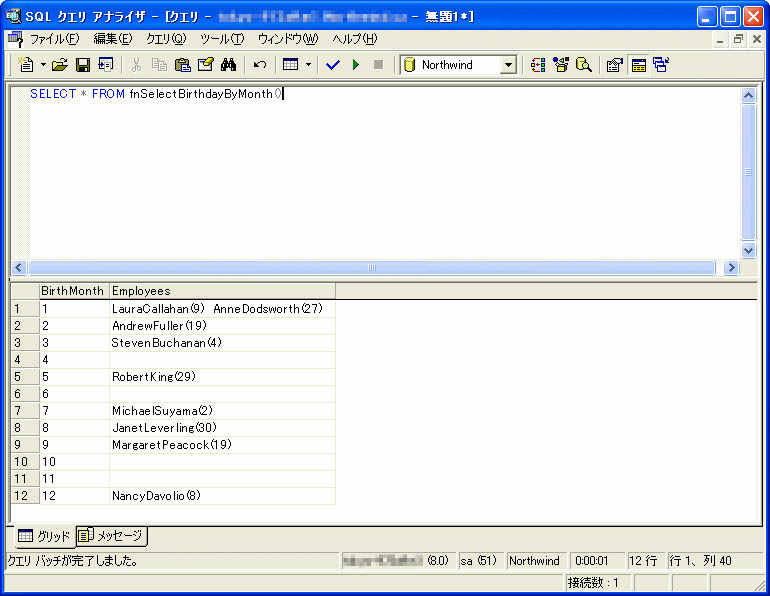Open the ファイル(F) menu

55,39
